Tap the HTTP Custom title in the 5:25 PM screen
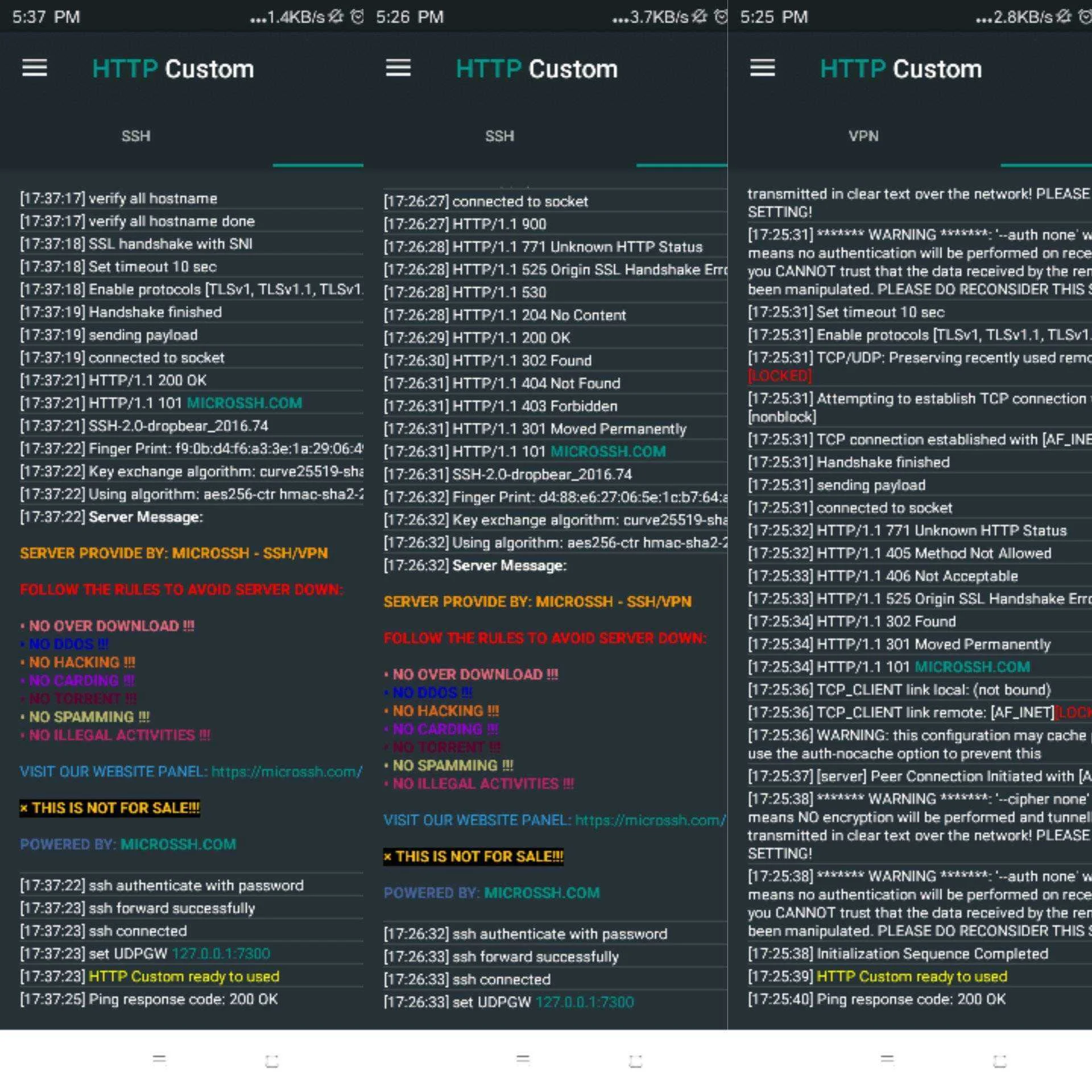Image resolution: width=1092 pixels, height=1092 pixels. coord(901,69)
